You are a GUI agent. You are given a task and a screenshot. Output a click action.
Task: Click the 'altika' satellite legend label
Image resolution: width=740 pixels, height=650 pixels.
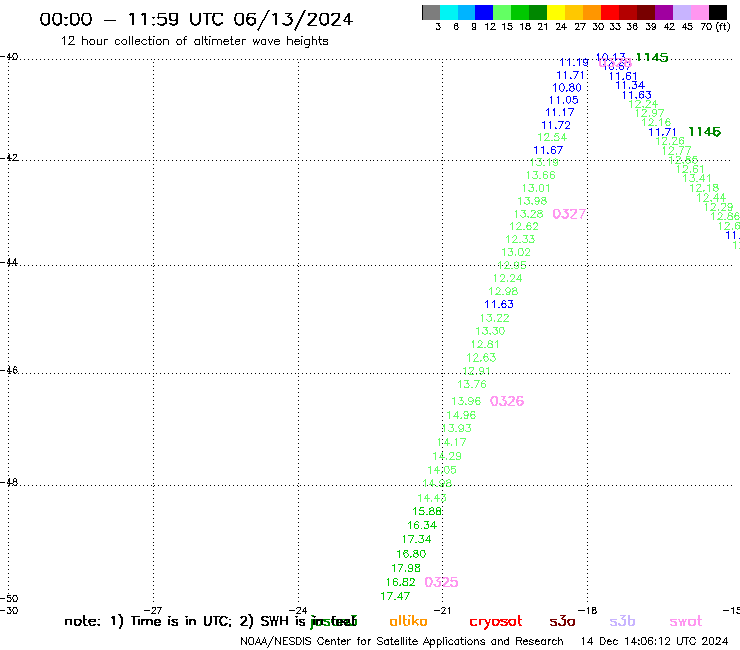point(408,621)
